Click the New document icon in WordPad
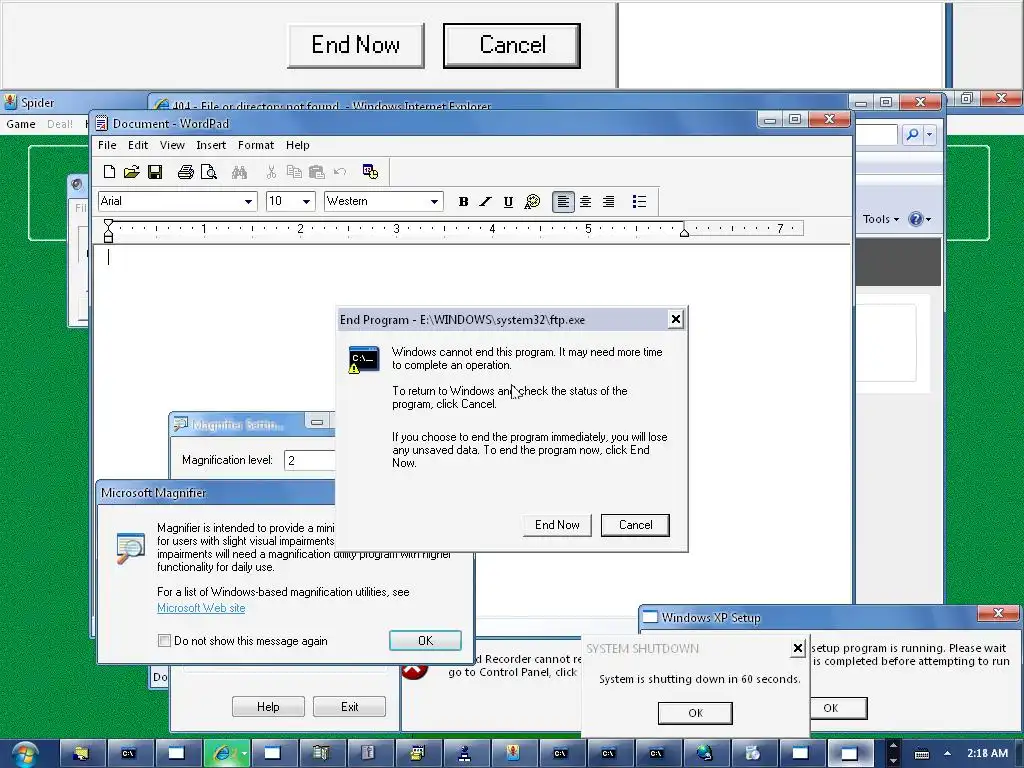This screenshot has height=768, width=1024. click(x=109, y=172)
